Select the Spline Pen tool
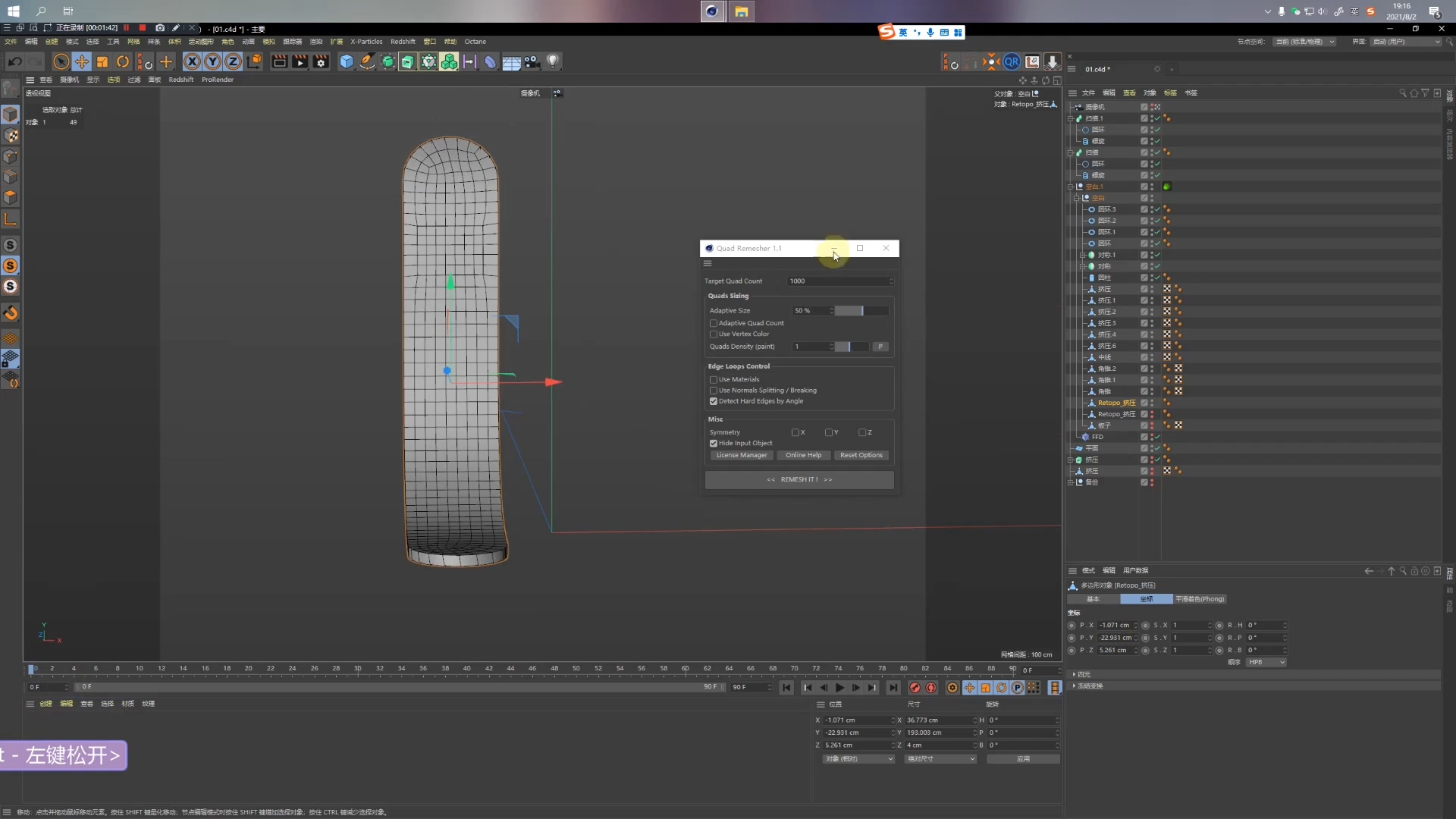This screenshot has width=1456, height=819. [367, 62]
